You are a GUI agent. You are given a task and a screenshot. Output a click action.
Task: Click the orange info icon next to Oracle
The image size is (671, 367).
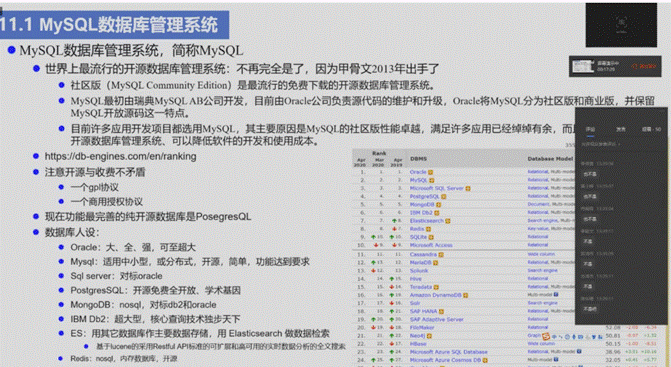pyautogui.click(x=431, y=172)
